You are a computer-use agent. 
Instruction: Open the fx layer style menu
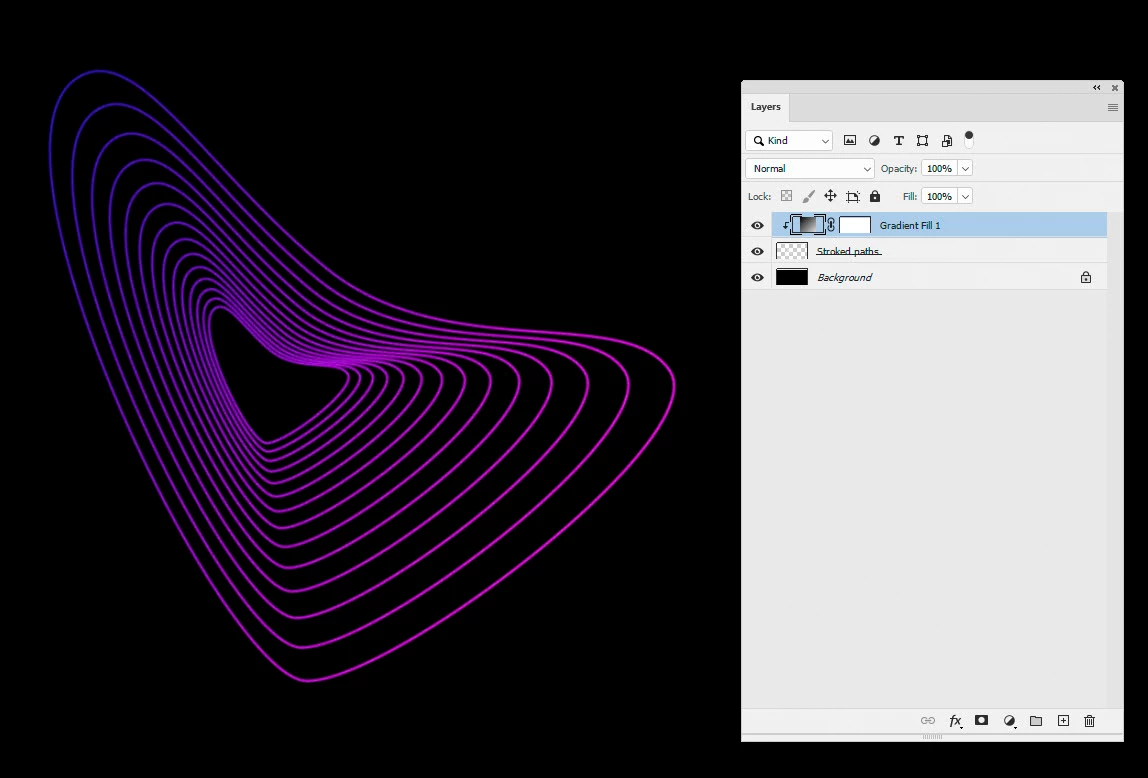coord(955,721)
